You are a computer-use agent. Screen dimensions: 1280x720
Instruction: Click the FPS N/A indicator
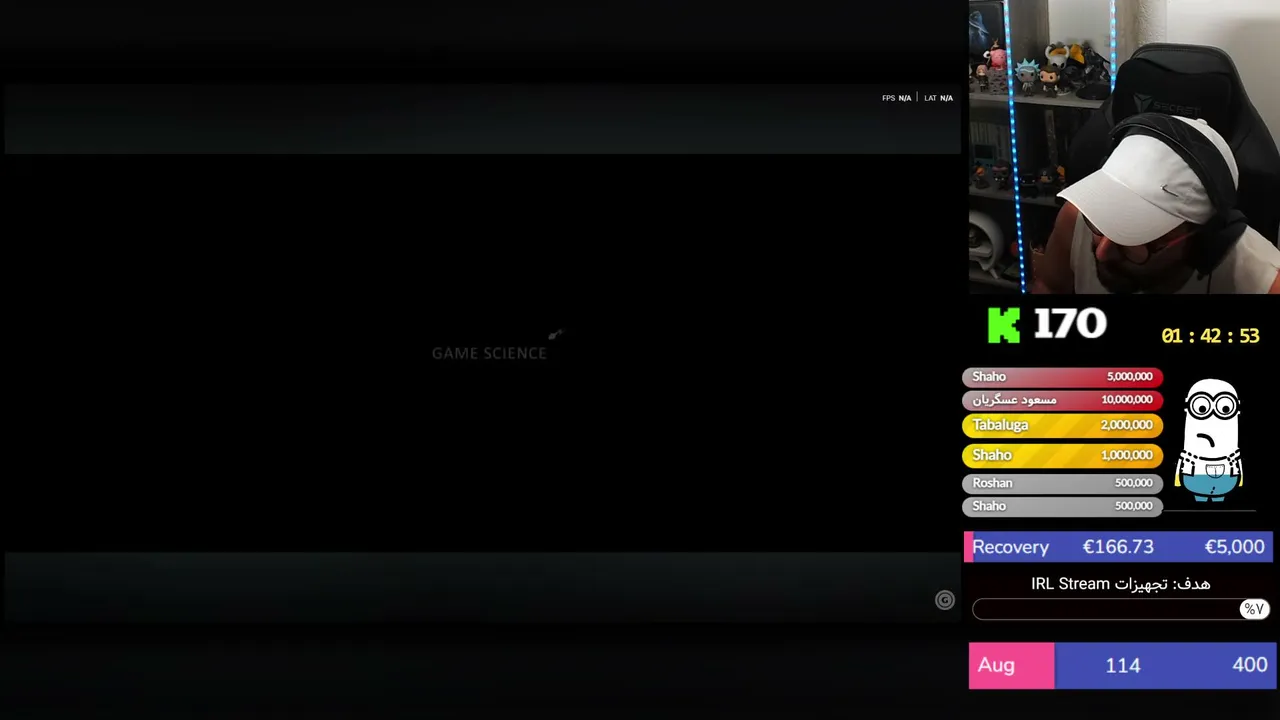pos(896,98)
